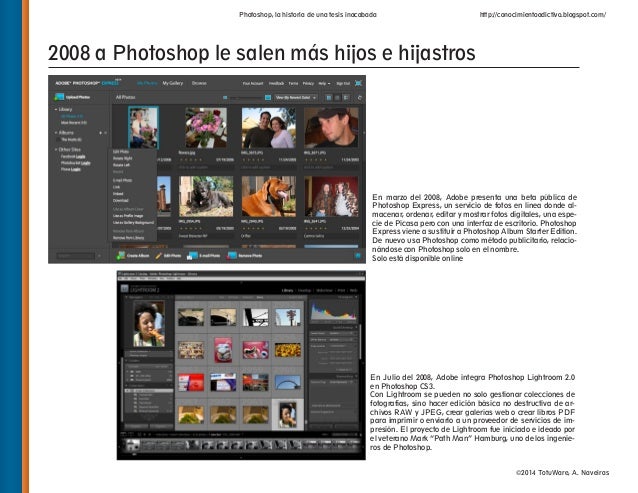Click the Lightroom 2 logo badge
Image resolution: width=638 pixels, height=493 pixels.
point(125,289)
